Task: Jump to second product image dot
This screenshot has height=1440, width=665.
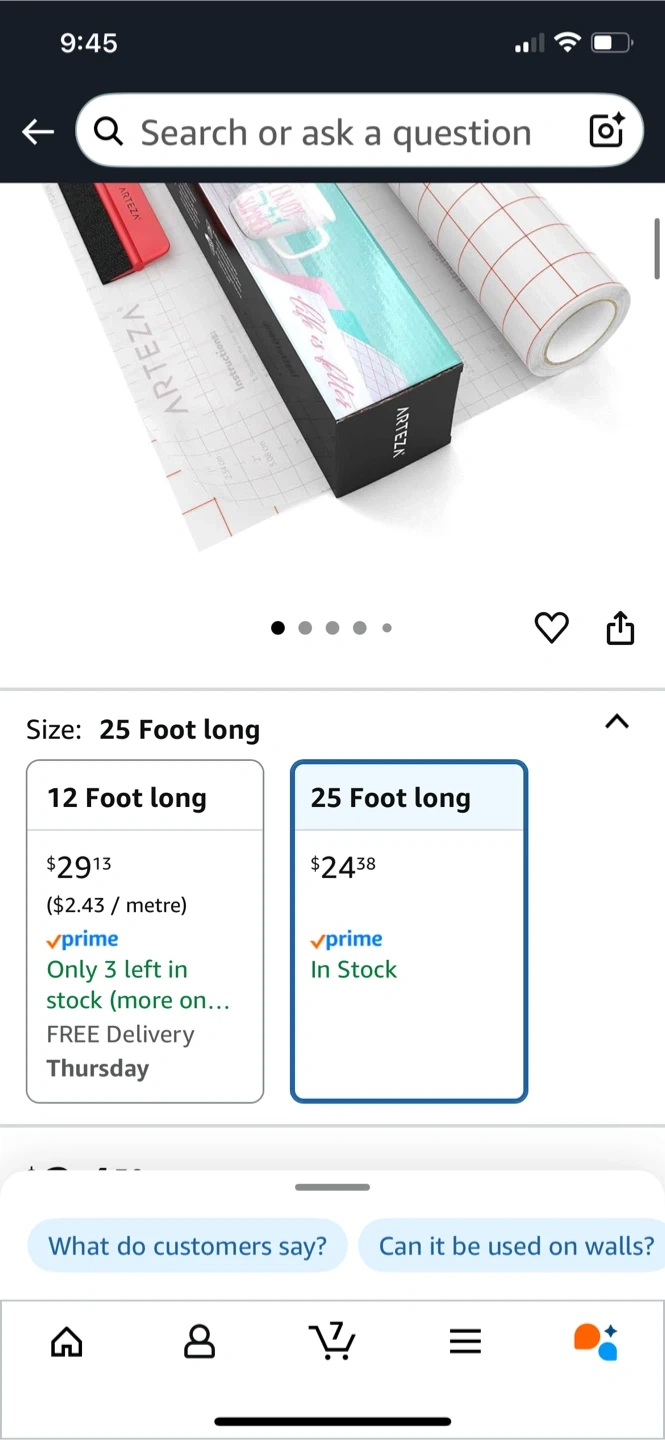Action: click(305, 628)
